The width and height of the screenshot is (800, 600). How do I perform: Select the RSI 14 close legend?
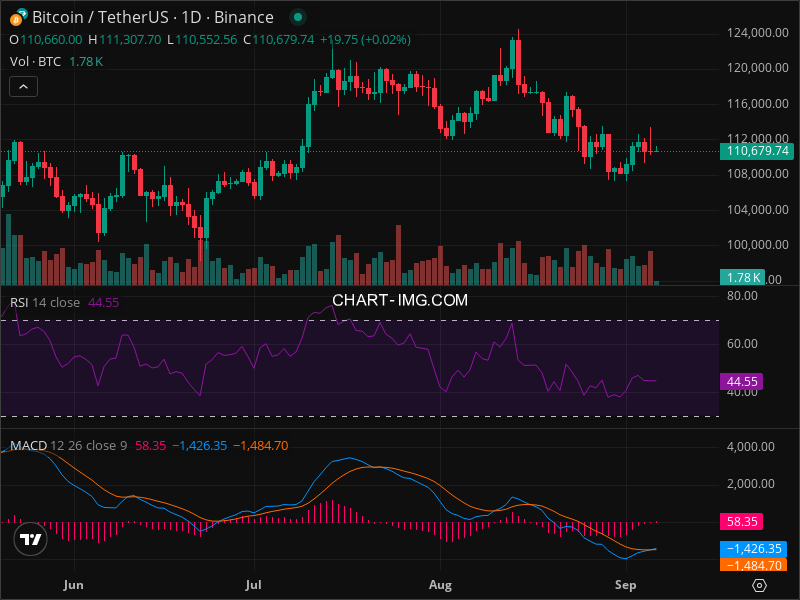click(x=45, y=302)
